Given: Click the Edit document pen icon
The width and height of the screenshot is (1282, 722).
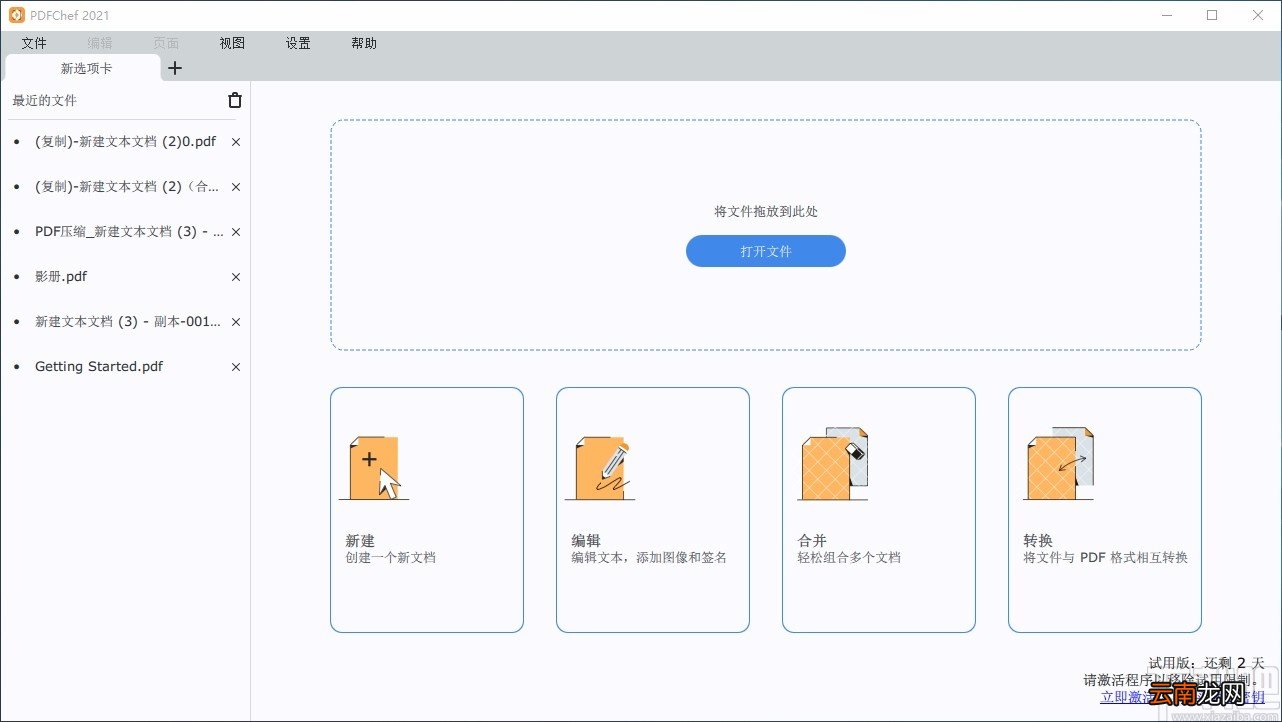Looking at the screenshot, I should (x=600, y=468).
